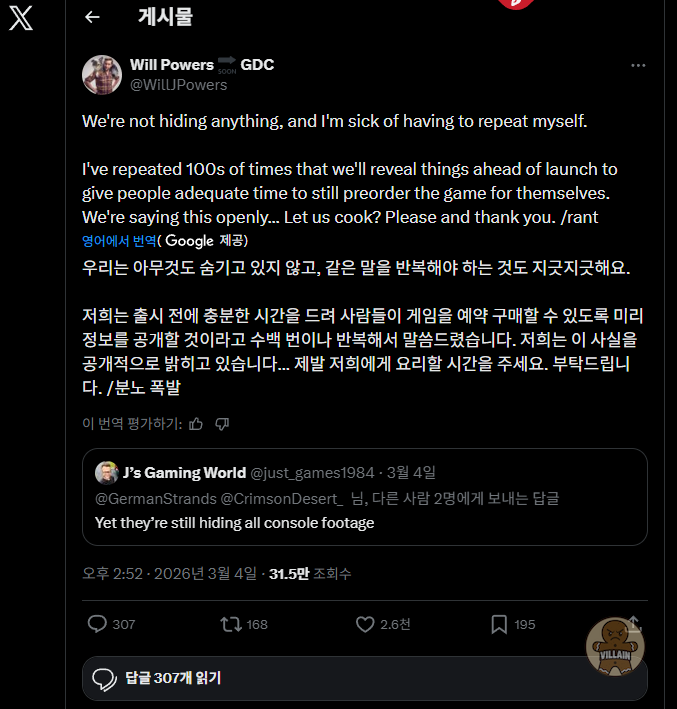This screenshot has width=677, height=709.
Task: Go back using the left arrow
Action: pos(92,17)
